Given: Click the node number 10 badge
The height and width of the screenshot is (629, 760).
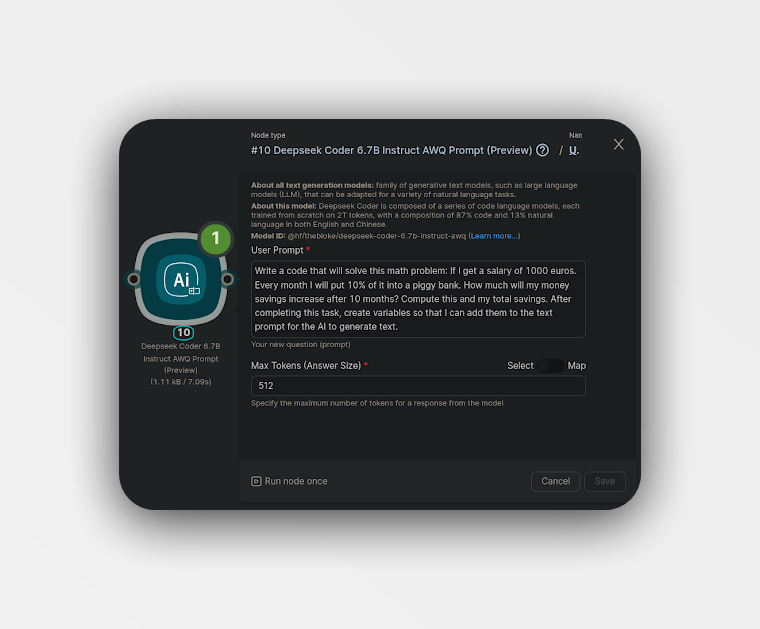Looking at the screenshot, I should [183, 332].
